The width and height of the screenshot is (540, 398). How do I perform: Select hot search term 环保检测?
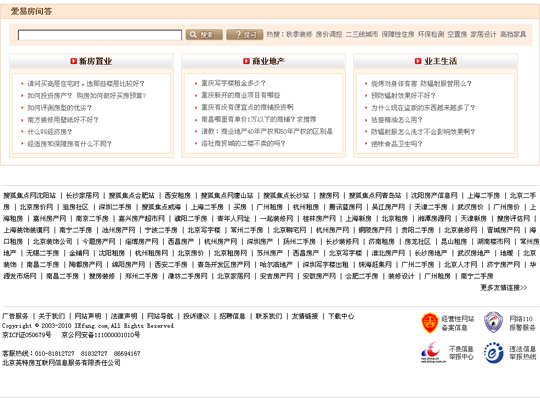point(431,34)
